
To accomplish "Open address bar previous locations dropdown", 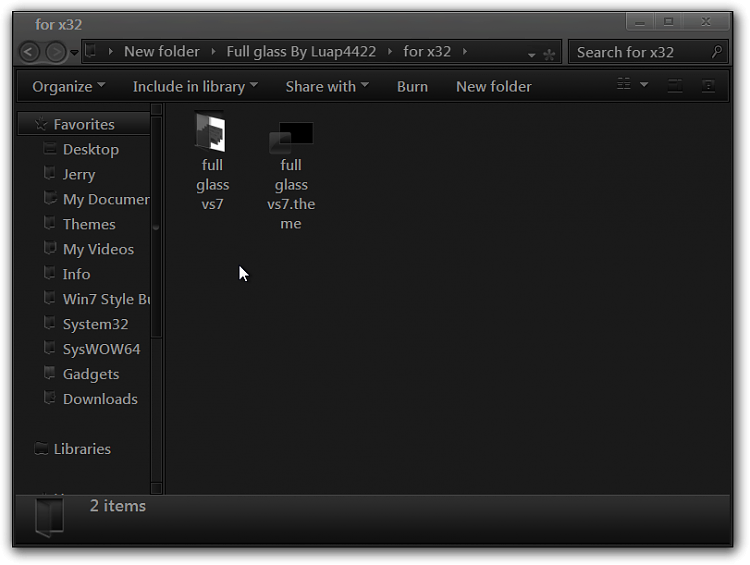I will [x=531, y=55].
